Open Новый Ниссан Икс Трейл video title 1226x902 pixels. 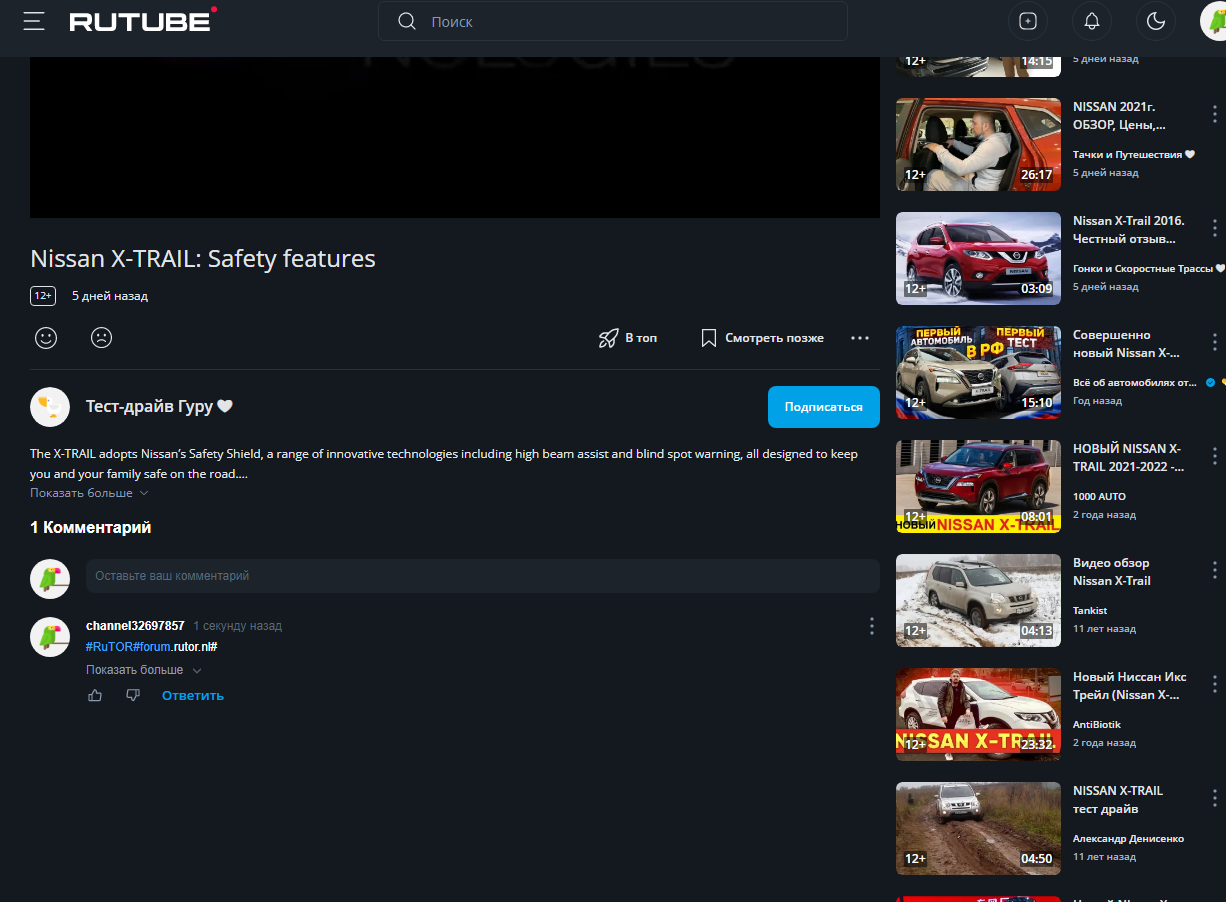point(1129,686)
